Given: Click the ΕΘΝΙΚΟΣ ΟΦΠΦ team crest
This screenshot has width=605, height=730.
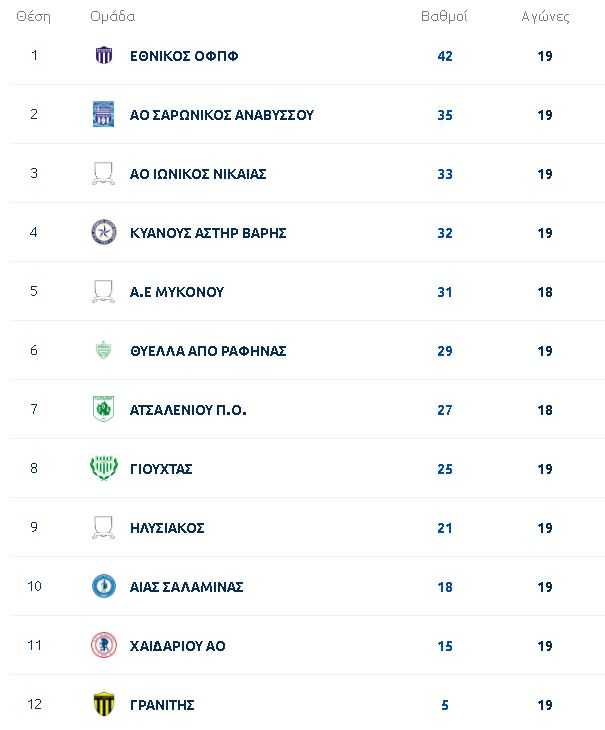Looking at the screenshot, I should coord(103,55).
